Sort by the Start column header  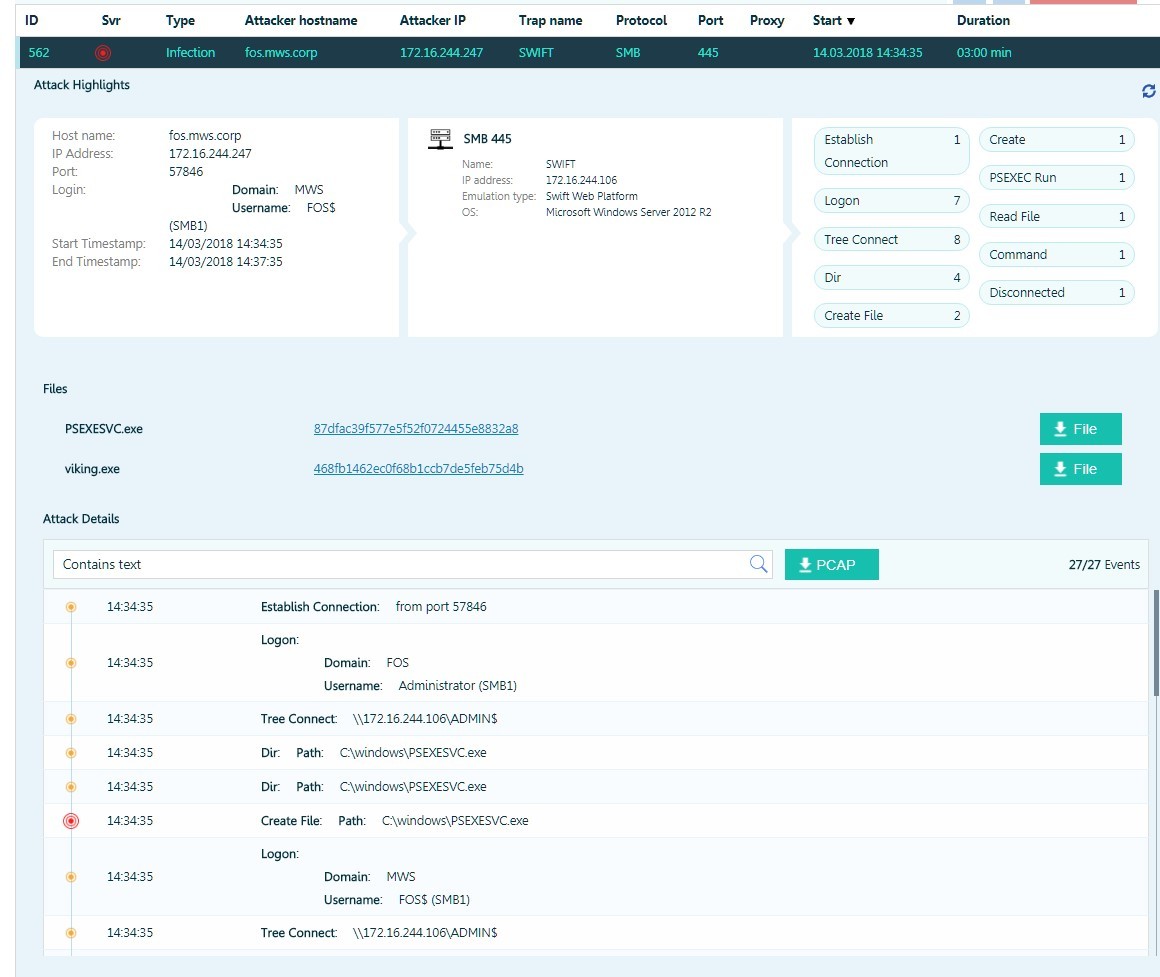[833, 20]
